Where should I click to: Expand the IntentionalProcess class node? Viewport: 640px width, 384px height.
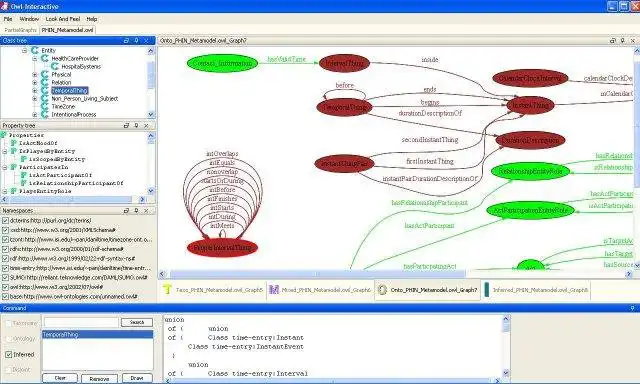coord(35,115)
